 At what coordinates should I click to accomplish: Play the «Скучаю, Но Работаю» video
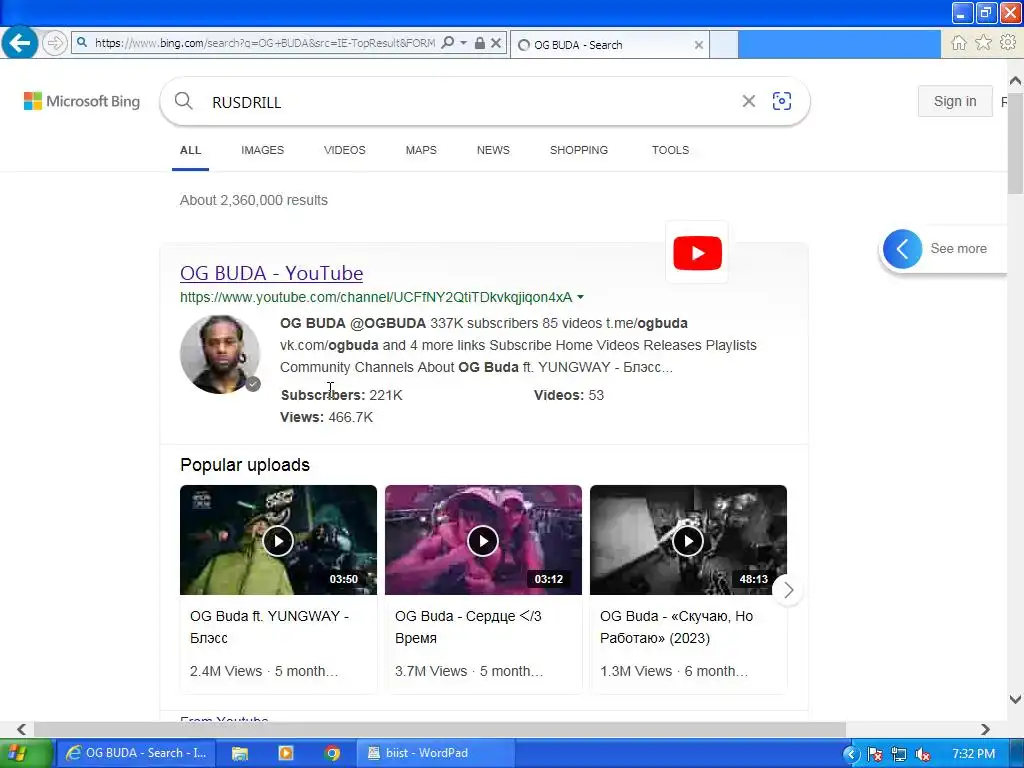[x=688, y=540]
